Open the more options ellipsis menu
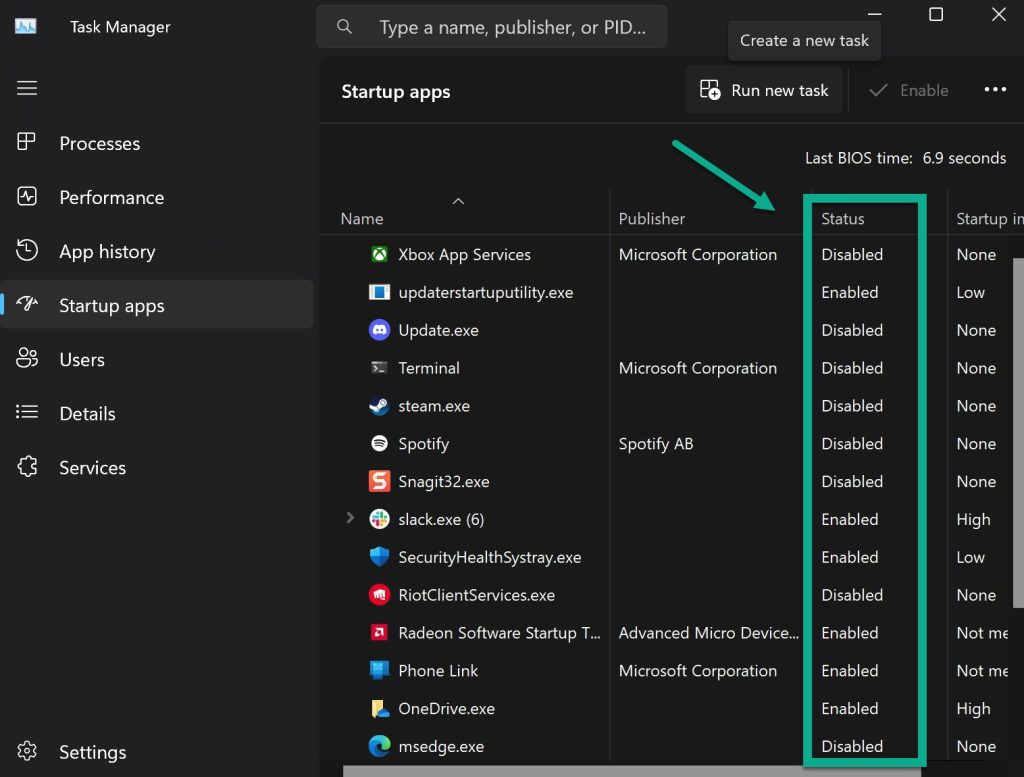 tap(995, 89)
